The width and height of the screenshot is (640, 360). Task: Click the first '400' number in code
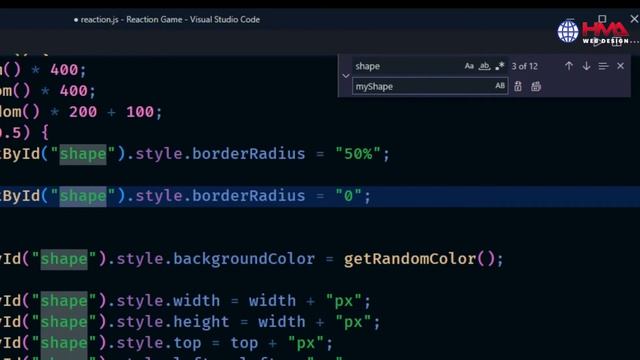(64, 70)
